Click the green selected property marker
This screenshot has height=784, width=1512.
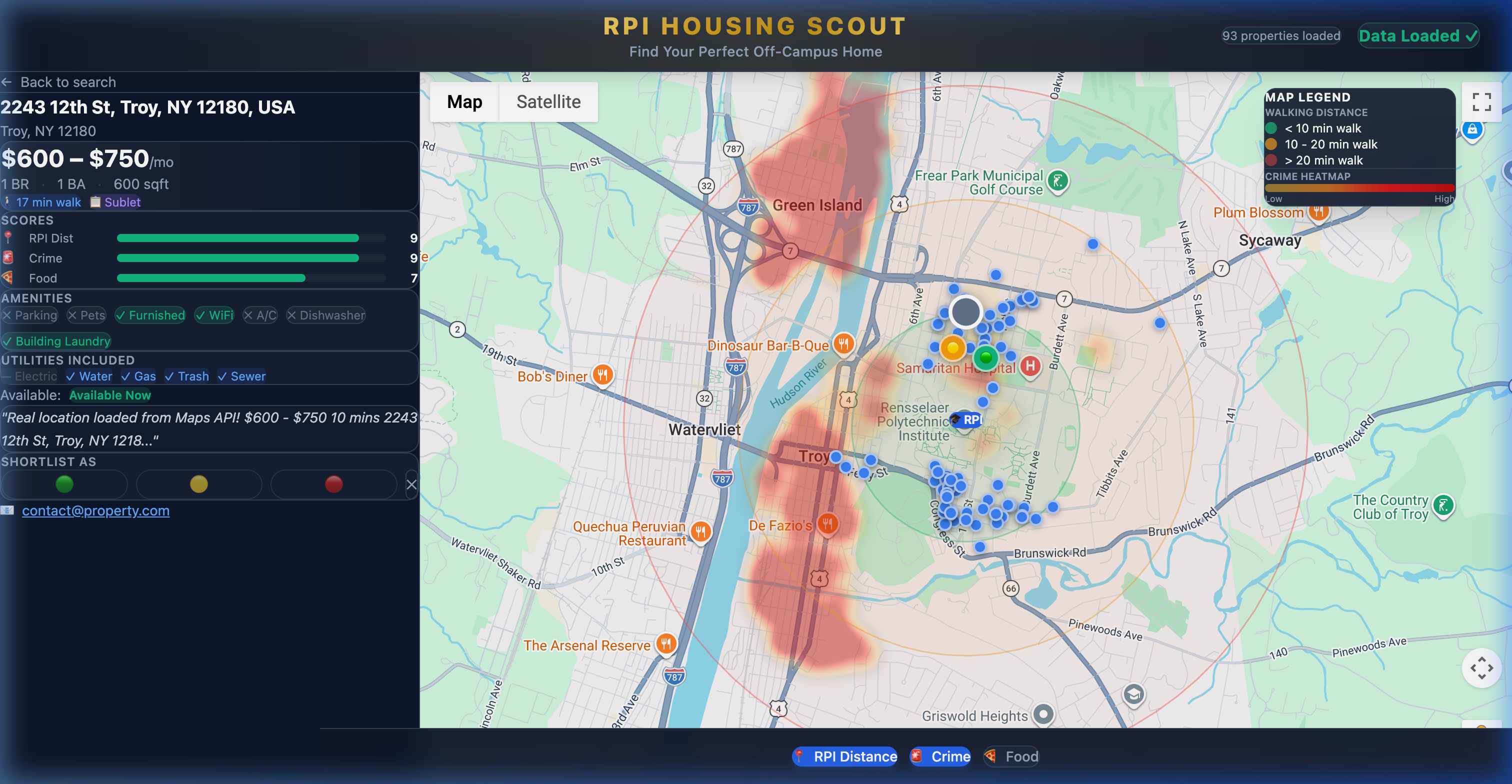(x=985, y=357)
